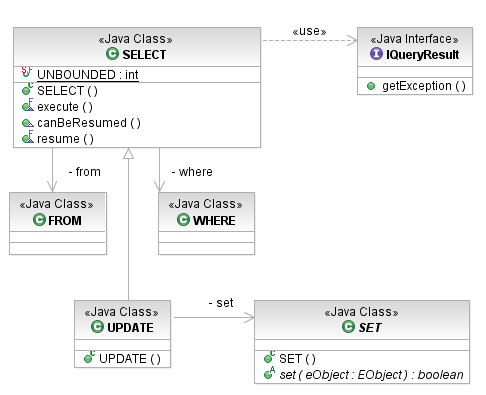Click the class icon next to FROM
This screenshot has width=486, height=395.
point(39,219)
